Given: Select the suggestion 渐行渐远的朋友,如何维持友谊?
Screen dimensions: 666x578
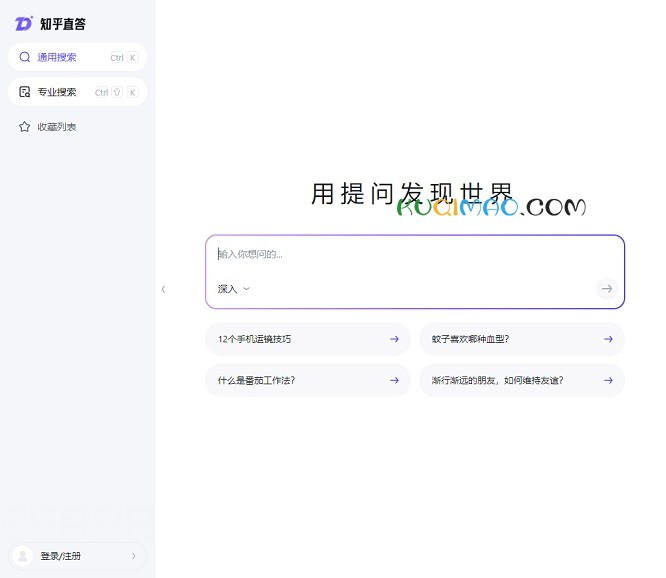Looking at the screenshot, I should (x=522, y=380).
